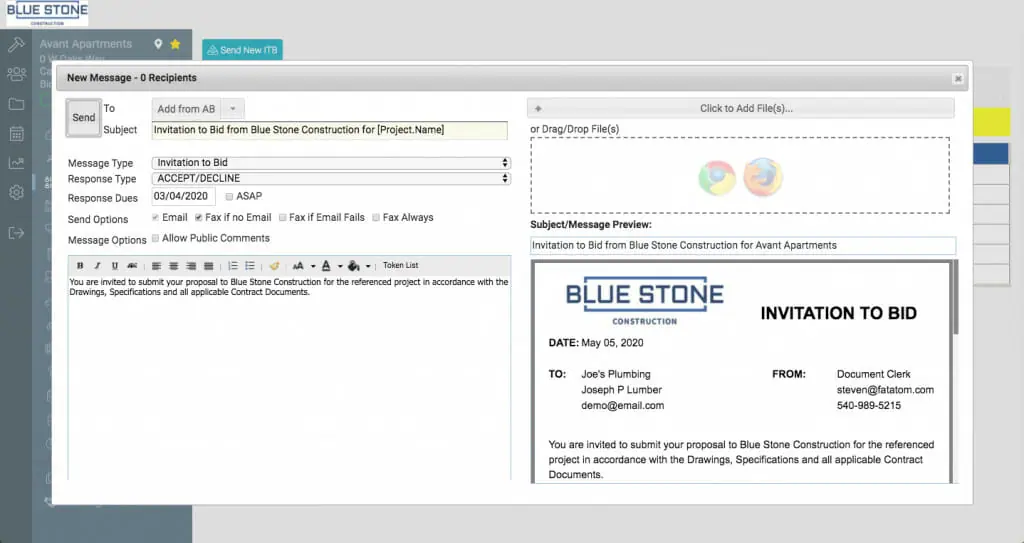1024x543 pixels.
Task: Click Add from AB button
Action: point(187,109)
